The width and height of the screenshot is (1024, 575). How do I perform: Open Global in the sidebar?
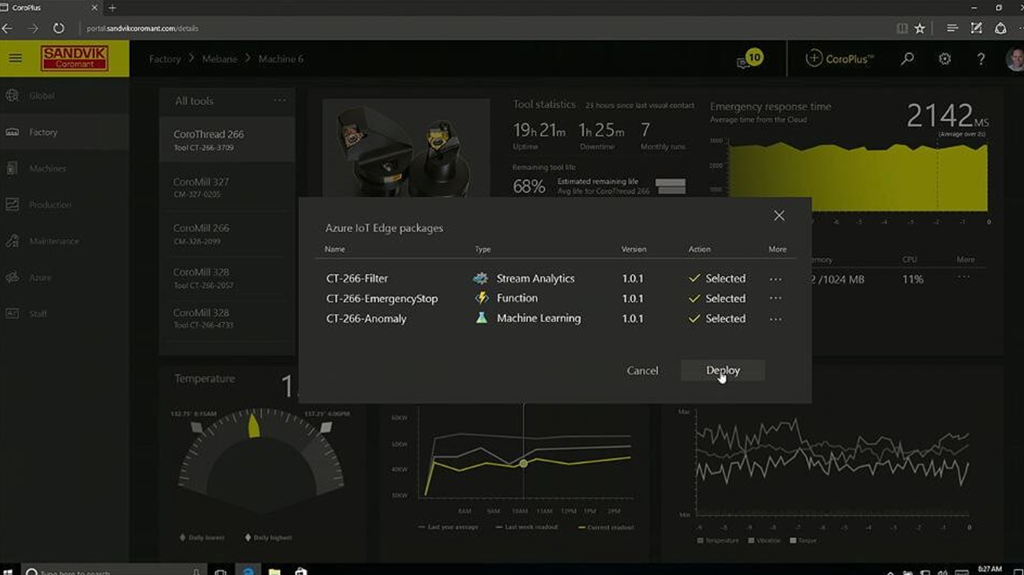pyautogui.click(x=64, y=95)
